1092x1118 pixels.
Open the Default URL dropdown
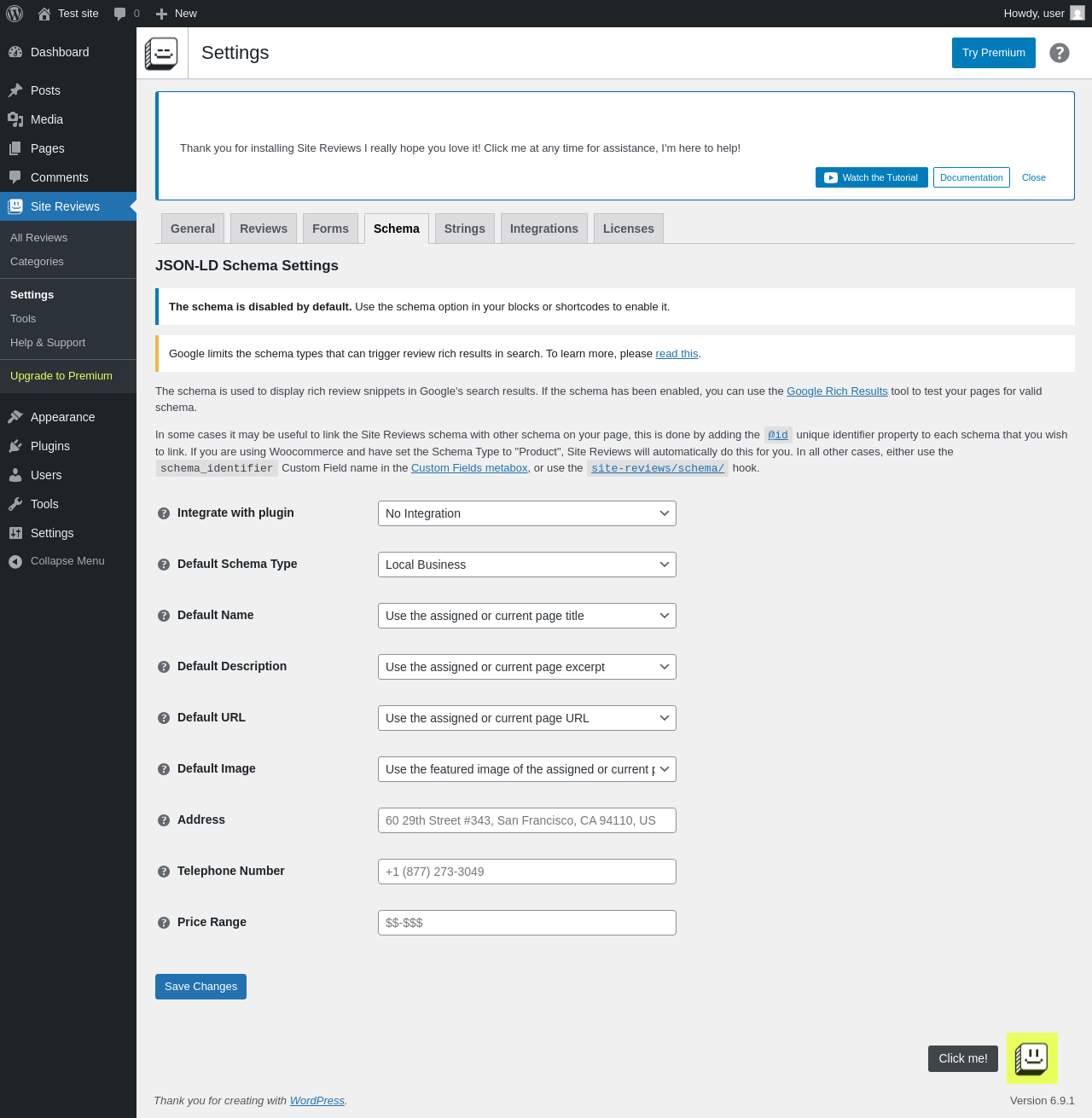[527, 718]
